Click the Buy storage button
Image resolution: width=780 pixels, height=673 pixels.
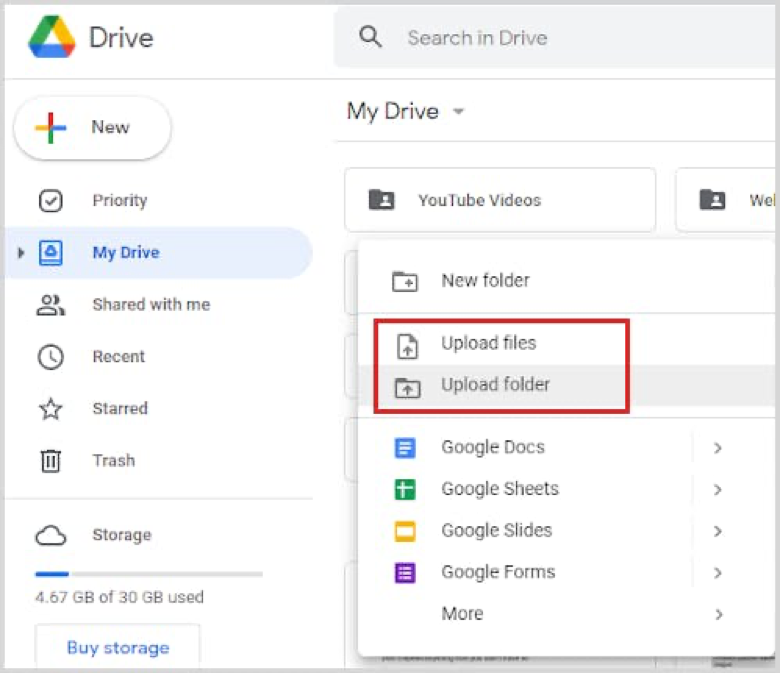118,647
